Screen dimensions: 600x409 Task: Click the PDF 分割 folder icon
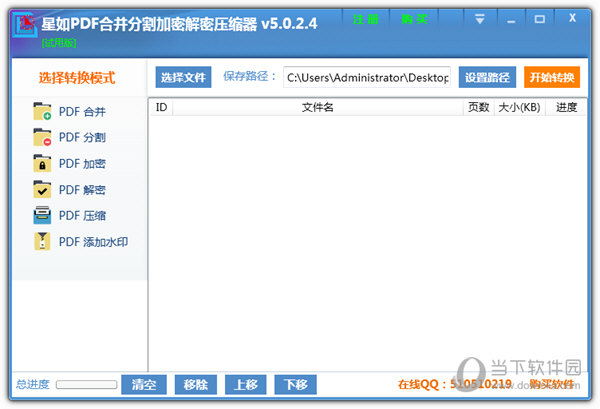(x=42, y=137)
